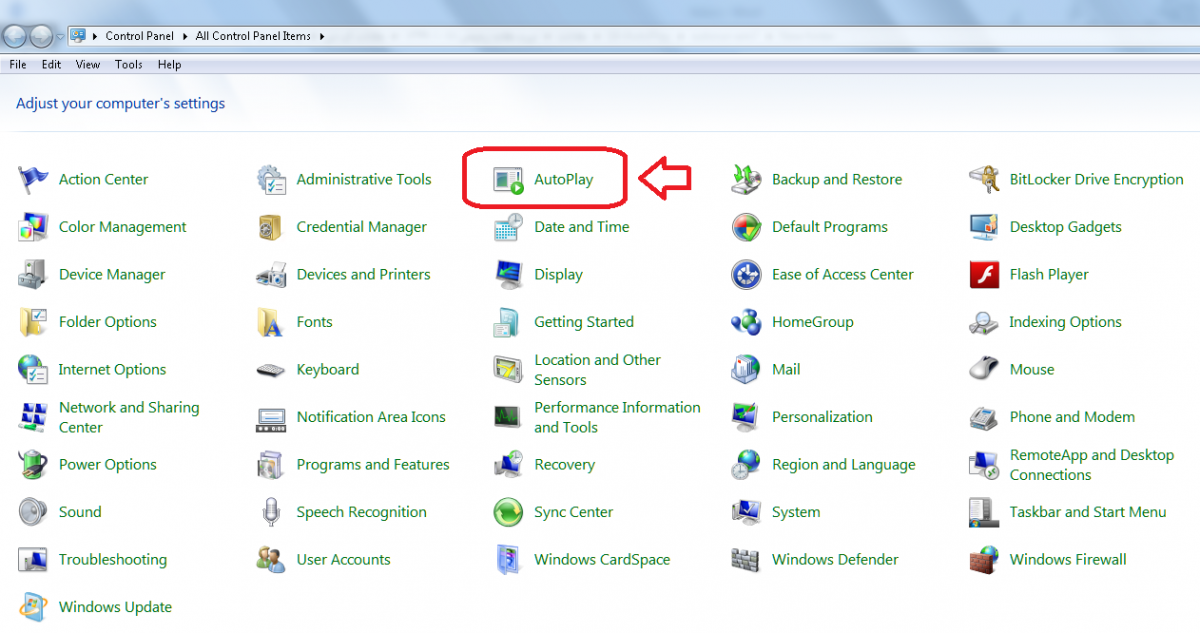The height and width of the screenshot is (633, 1200).
Task: Open the Sync Center green icon
Action: [508, 512]
